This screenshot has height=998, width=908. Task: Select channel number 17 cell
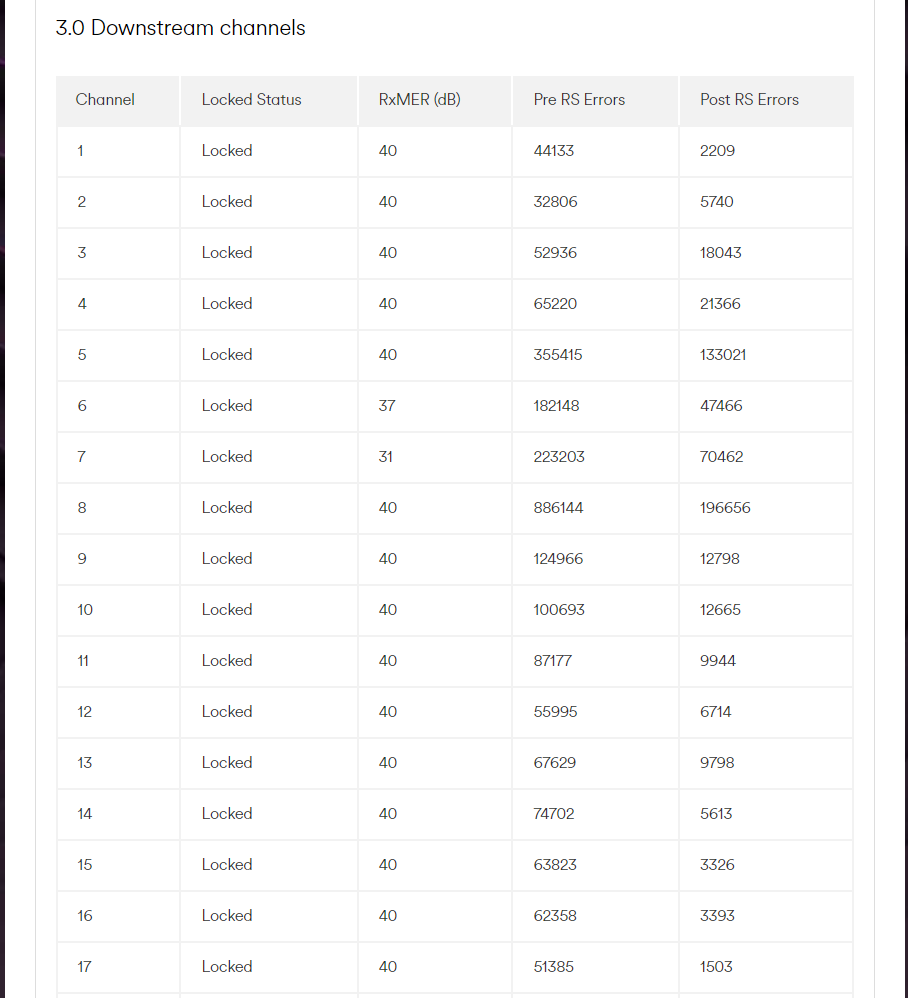(x=85, y=967)
